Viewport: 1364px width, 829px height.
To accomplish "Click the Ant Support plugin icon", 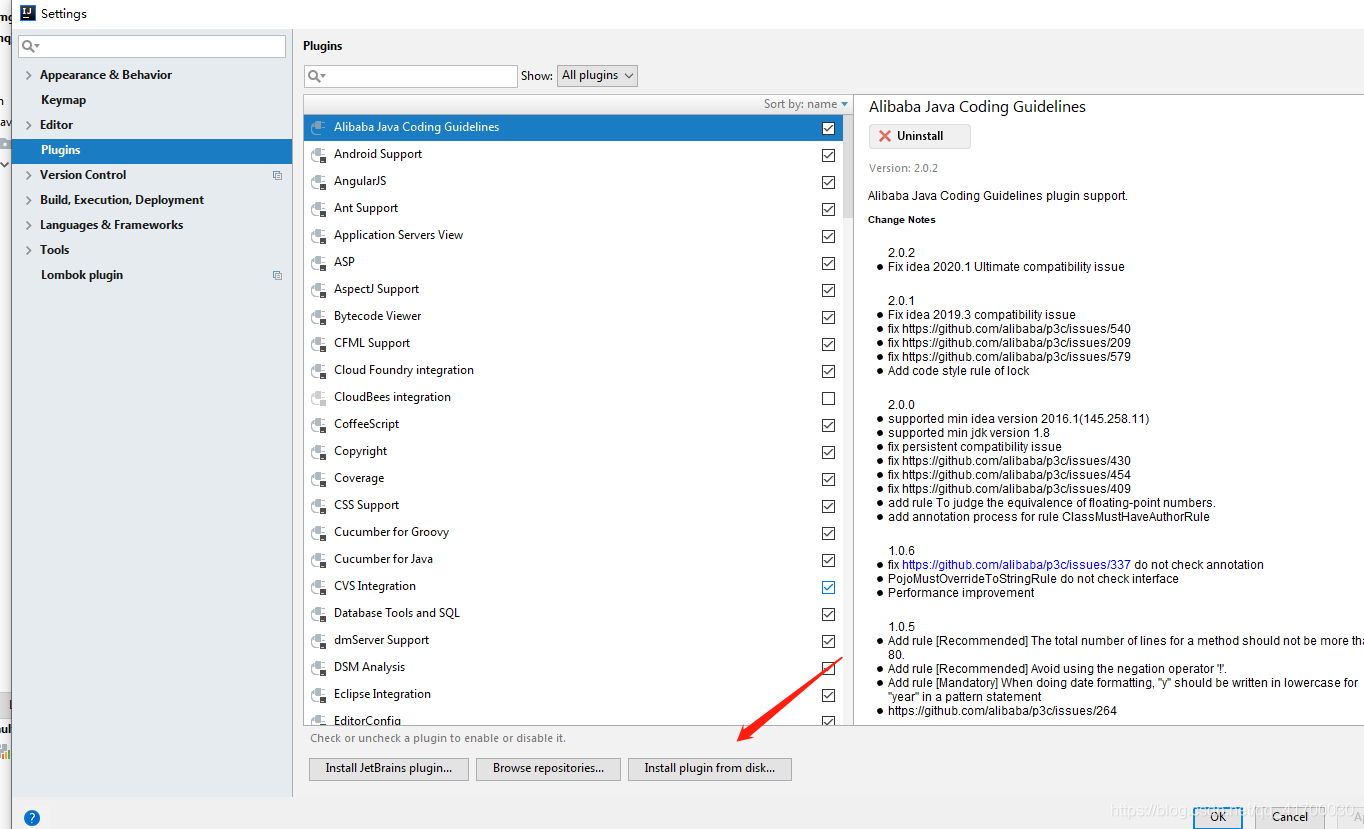I will tap(319, 209).
